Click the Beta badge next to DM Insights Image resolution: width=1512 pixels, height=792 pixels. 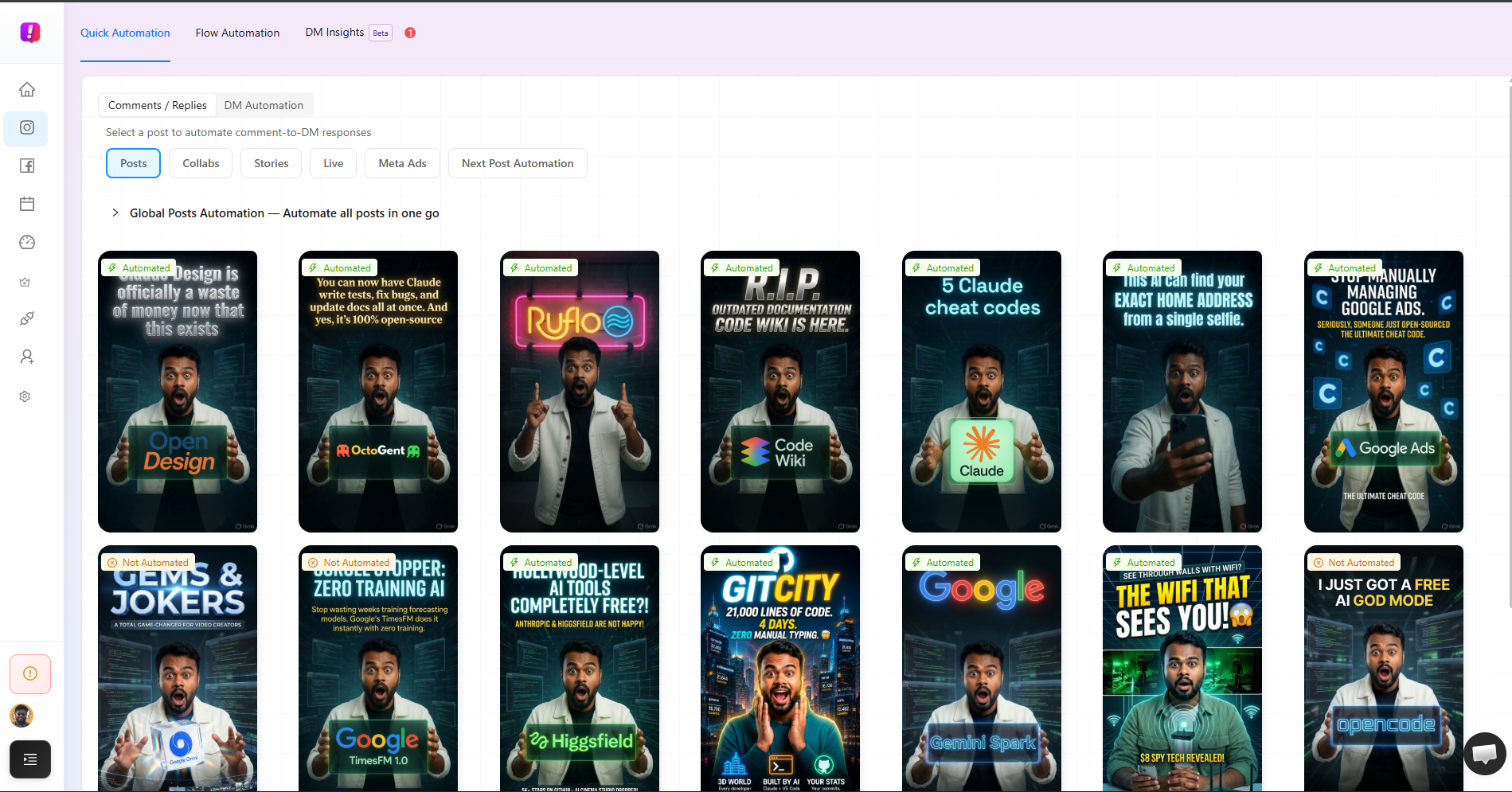click(381, 33)
